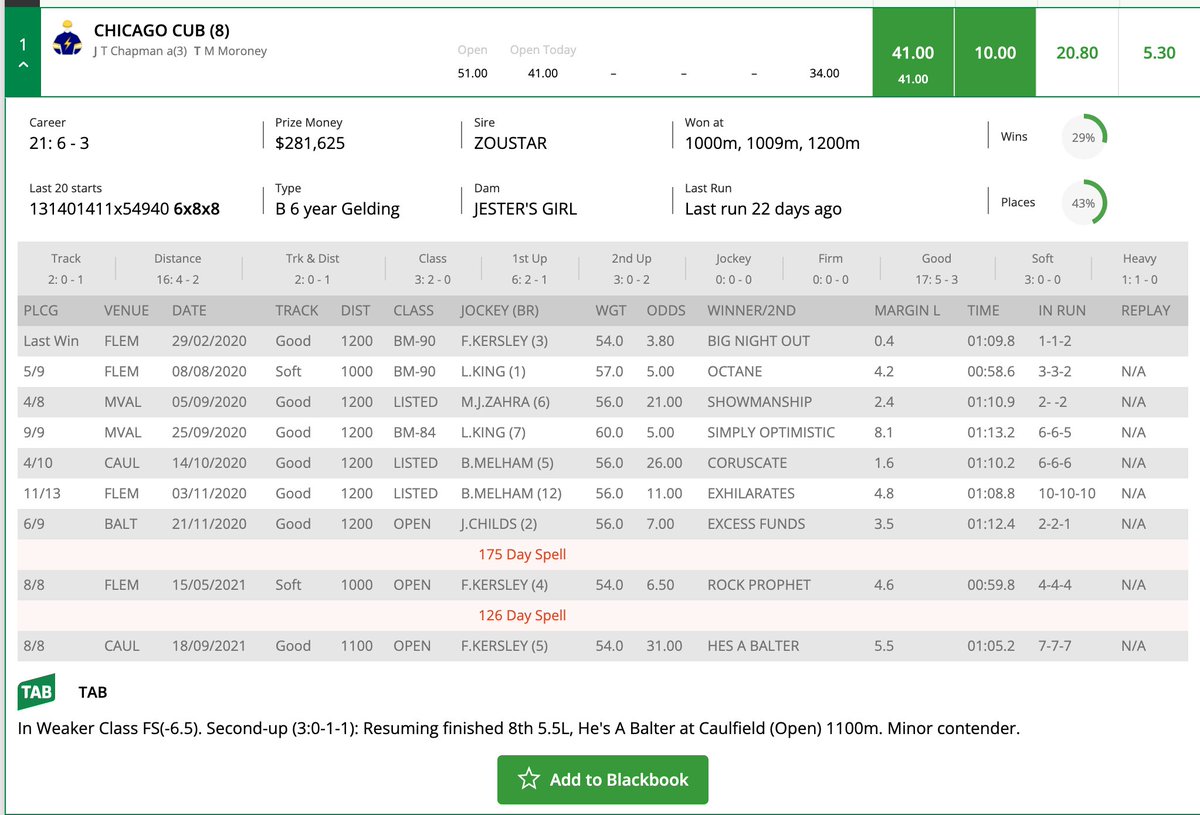Click date 15/05/2021 in the form table
Image resolution: width=1200 pixels, height=815 pixels.
click(209, 585)
